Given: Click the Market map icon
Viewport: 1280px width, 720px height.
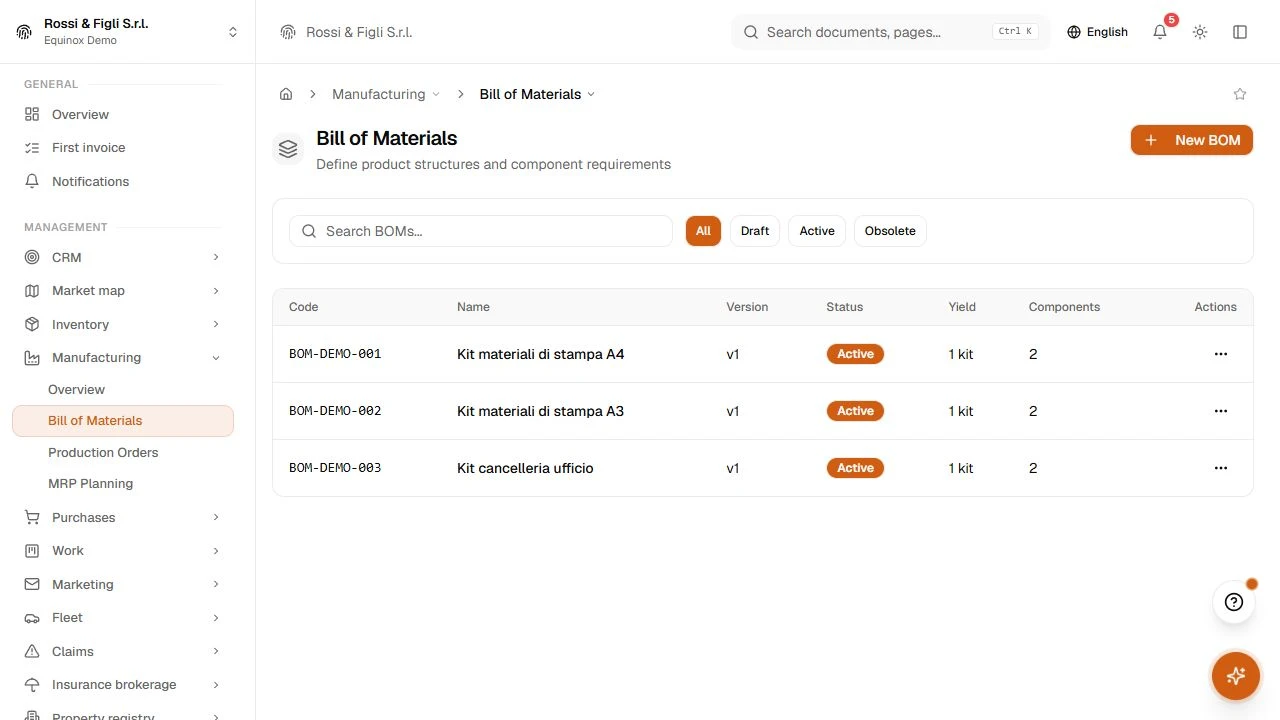Looking at the screenshot, I should tap(32, 291).
